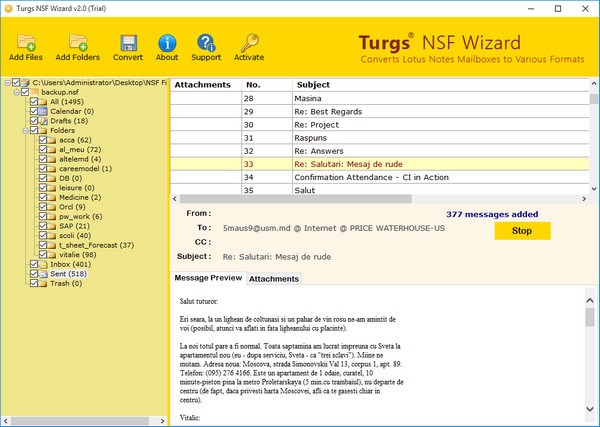
Task: Click the Stop button
Action: pyautogui.click(x=522, y=231)
